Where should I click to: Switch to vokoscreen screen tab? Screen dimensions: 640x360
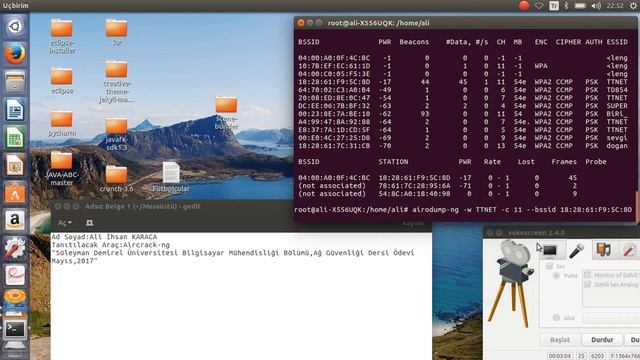(550, 250)
